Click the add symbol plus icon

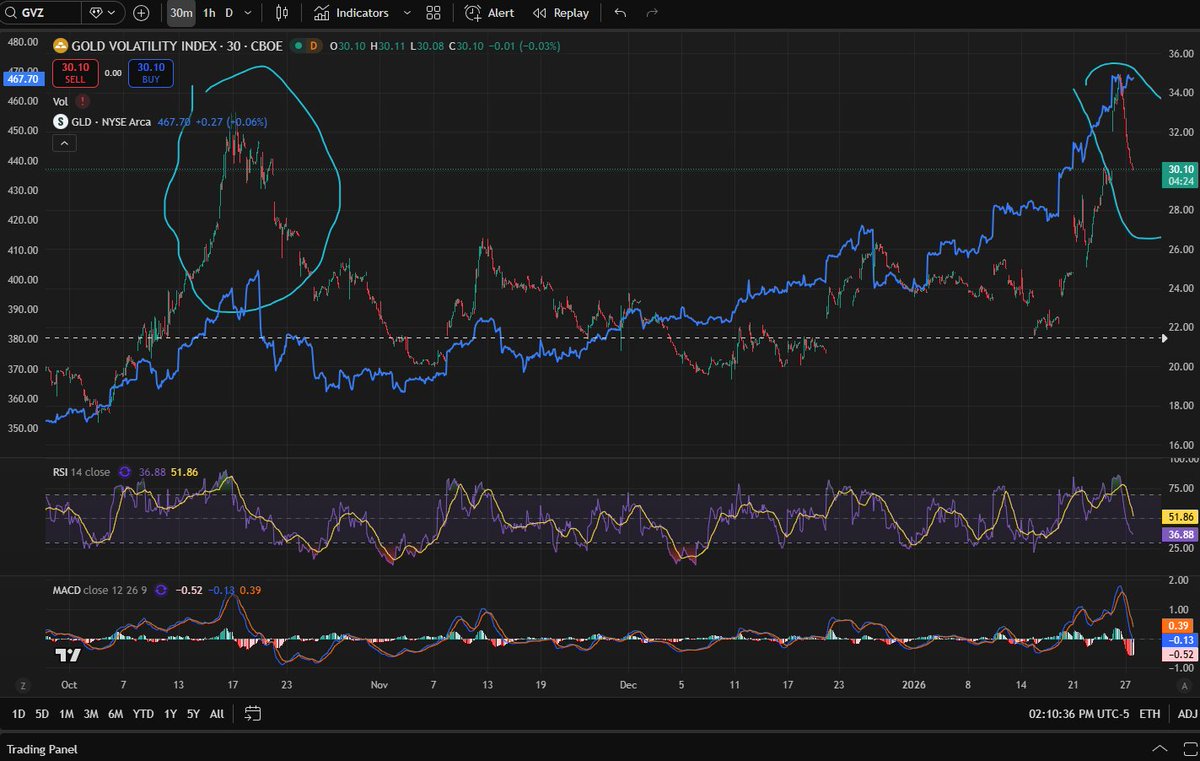(141, 13)
